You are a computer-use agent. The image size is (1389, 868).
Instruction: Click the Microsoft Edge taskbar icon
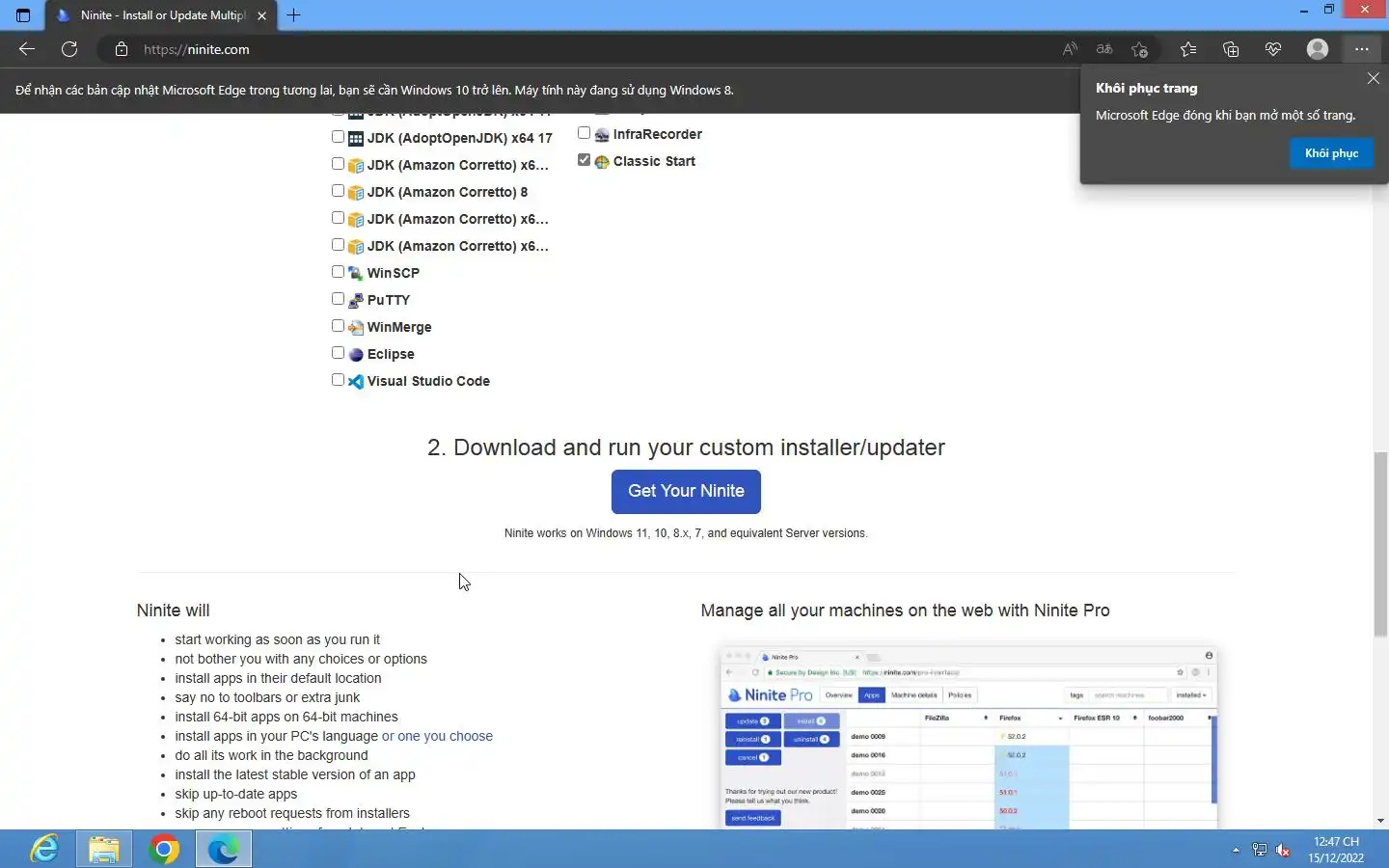coord(224,849)
